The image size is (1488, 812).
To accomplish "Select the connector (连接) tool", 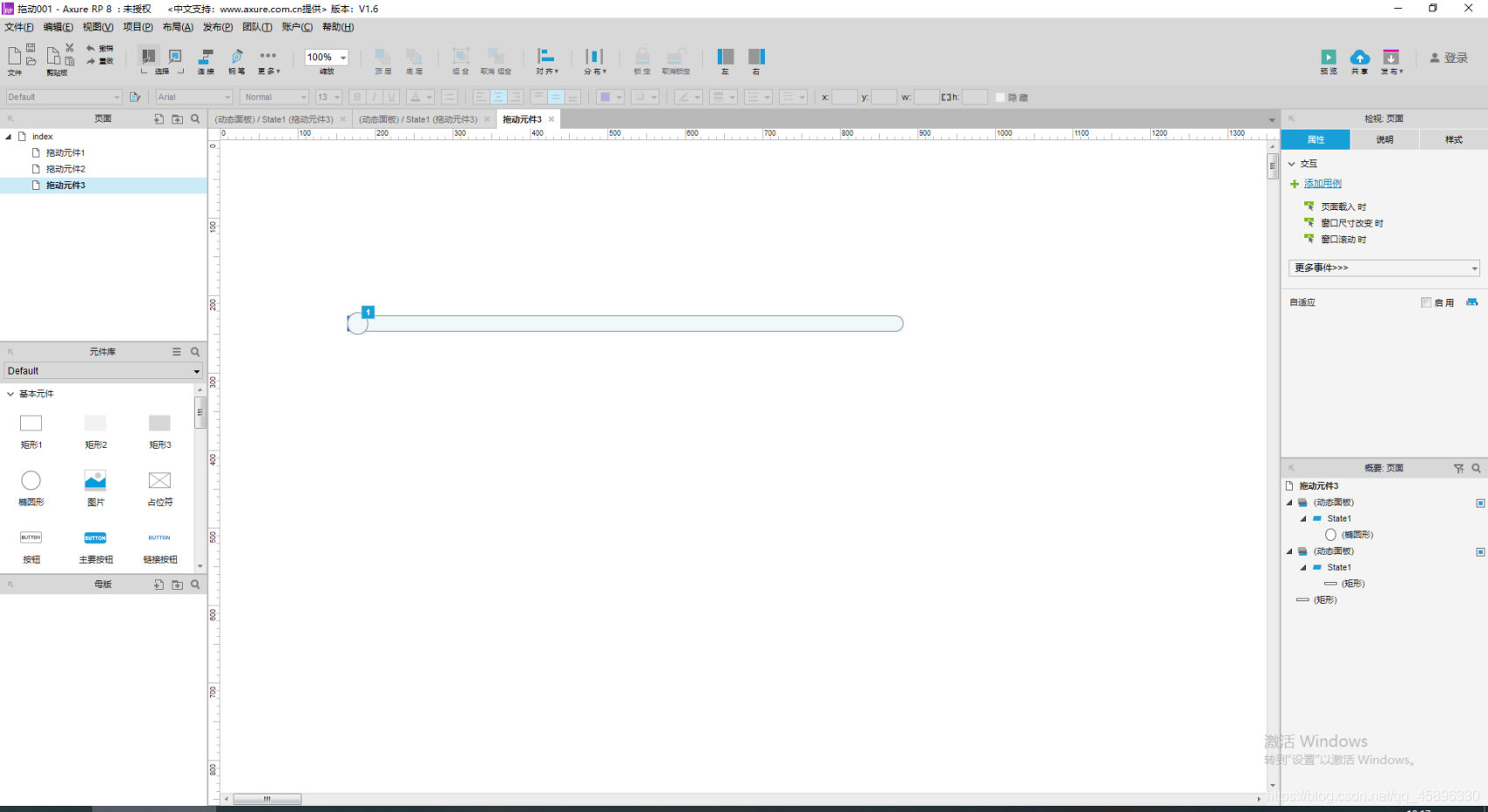I will (206, 56).
